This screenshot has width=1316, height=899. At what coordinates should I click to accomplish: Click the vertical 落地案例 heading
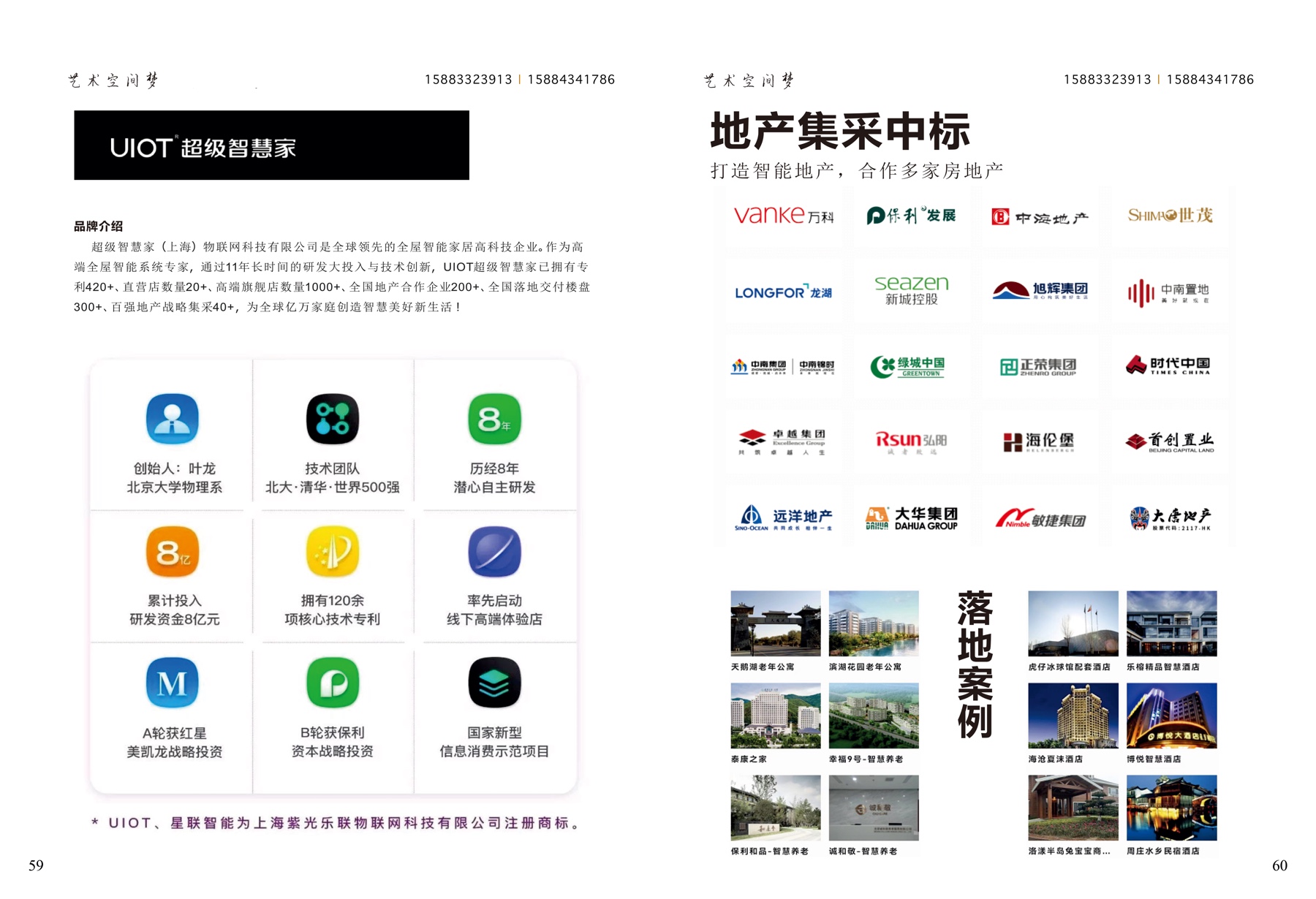(x=975, y=664)
